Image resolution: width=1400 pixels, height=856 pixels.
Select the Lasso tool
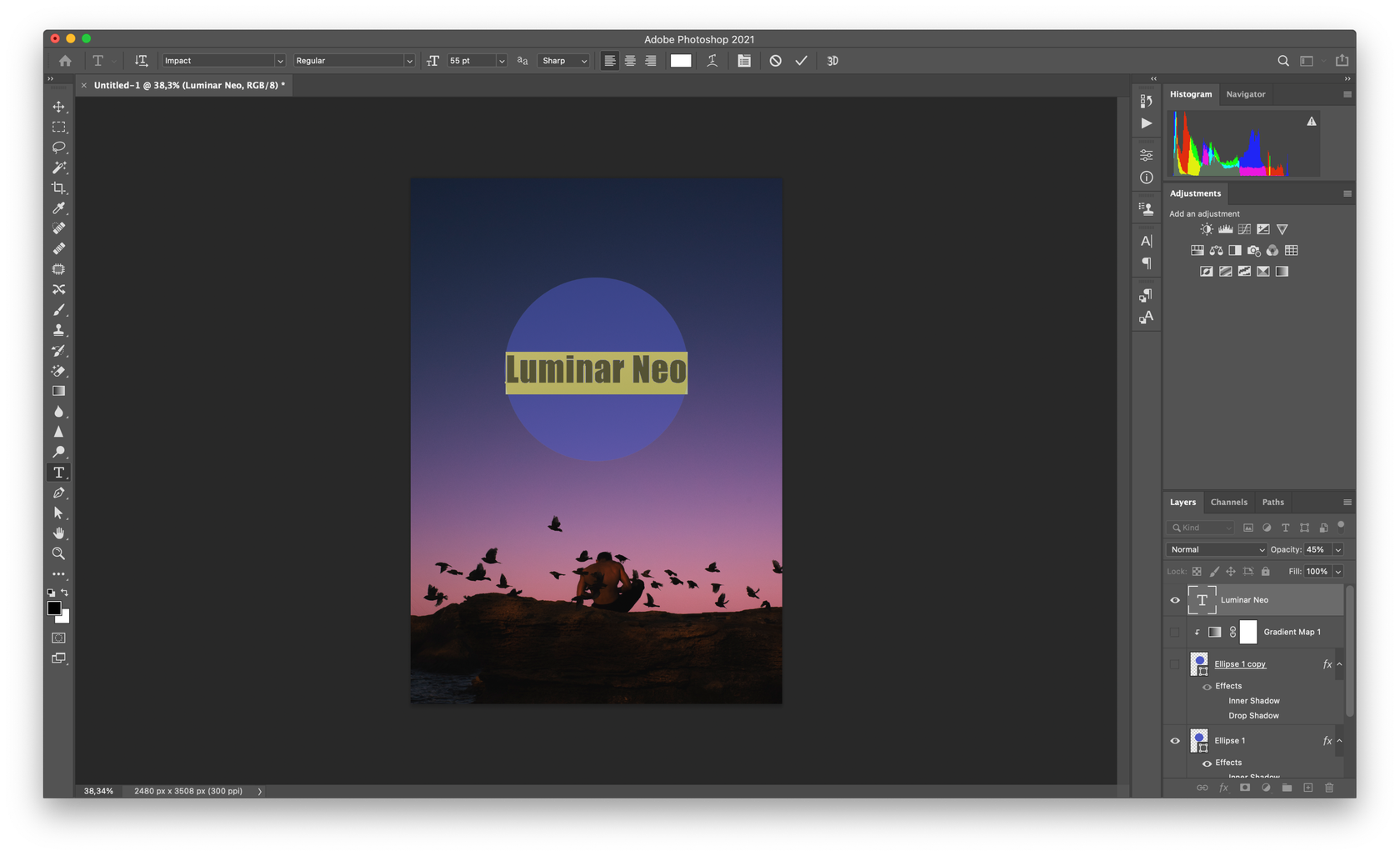58,148
